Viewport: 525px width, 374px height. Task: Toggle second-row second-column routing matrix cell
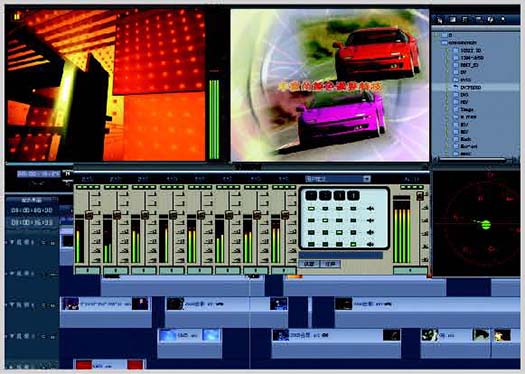click(x=325, y=220)
